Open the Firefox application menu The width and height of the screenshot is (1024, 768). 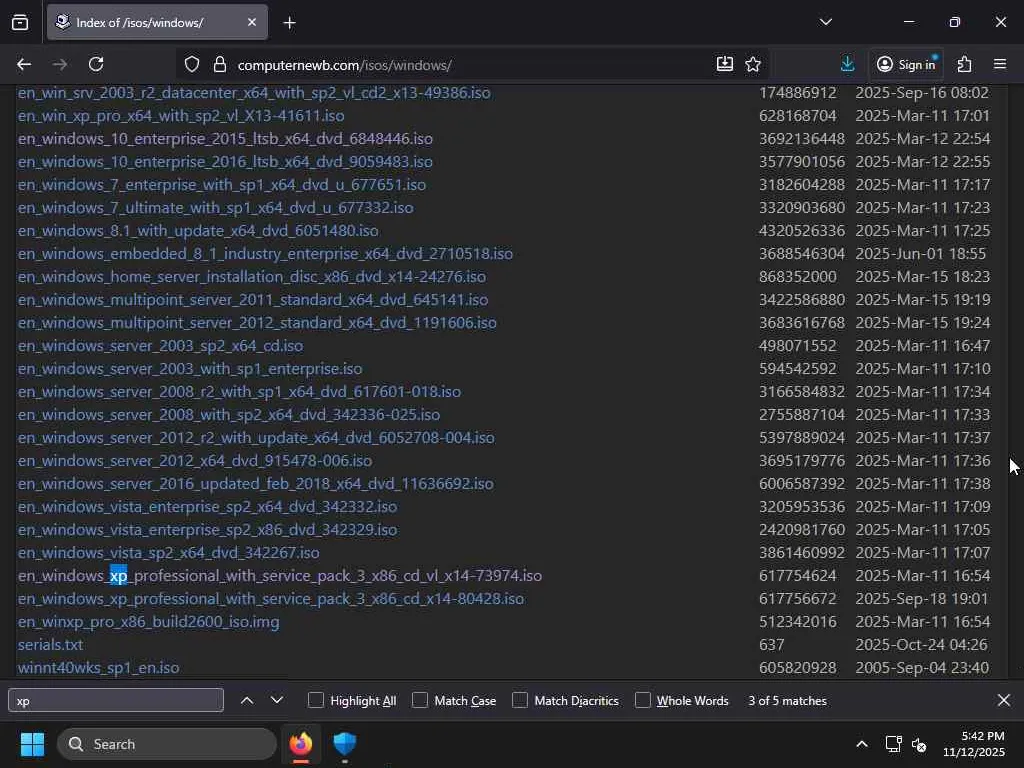click(x=1000, y=64)
